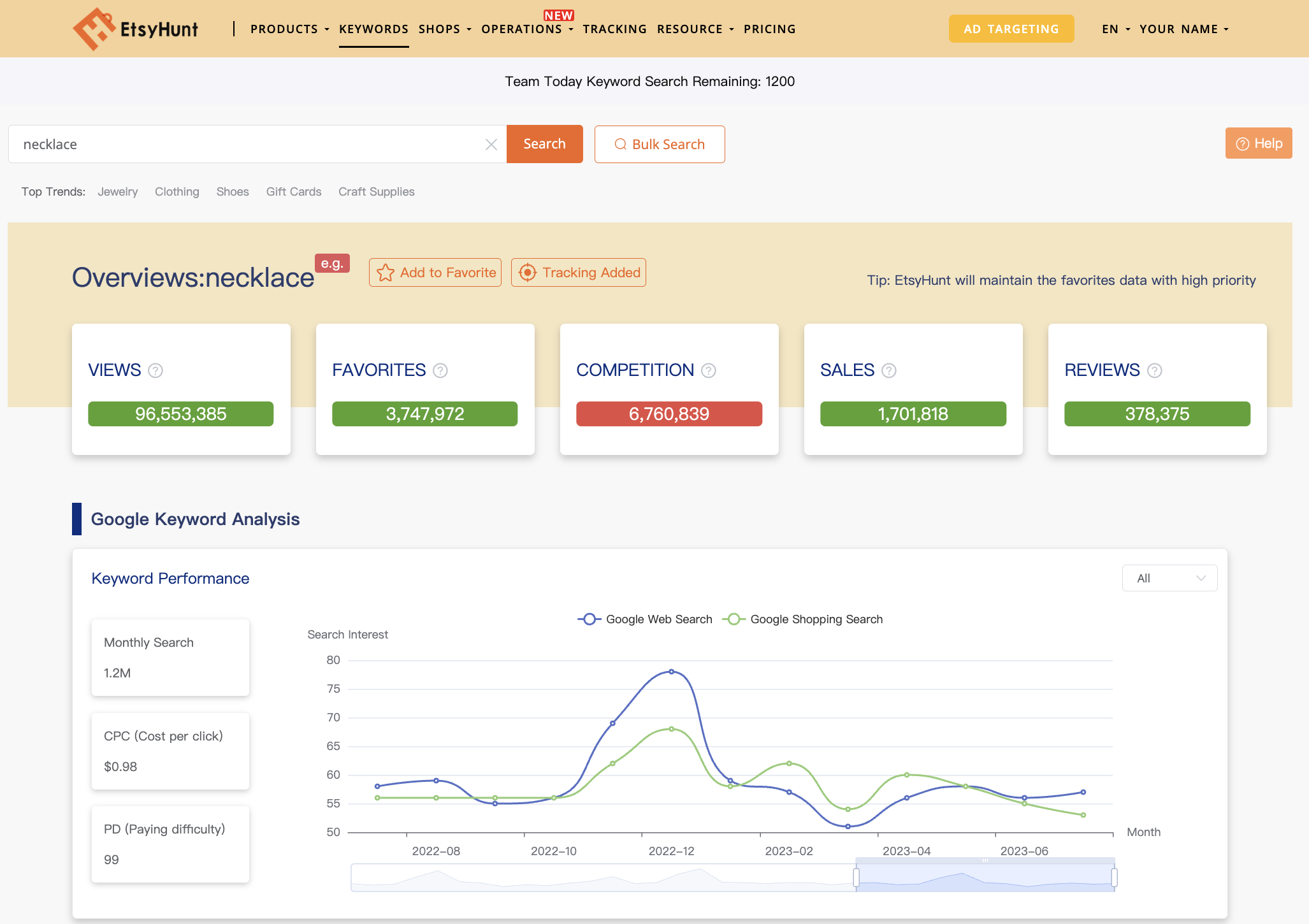
Task: Click the Bulk Search button
Action: (x=660, y=144)
